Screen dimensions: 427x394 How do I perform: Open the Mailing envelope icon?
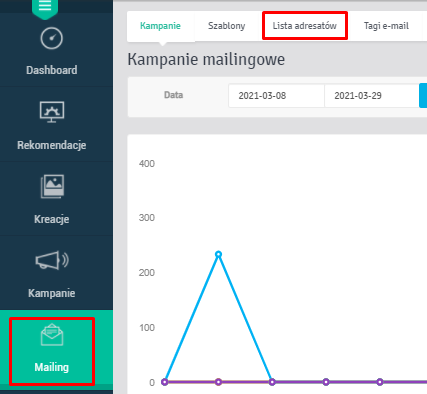click(x=52, y=334)
